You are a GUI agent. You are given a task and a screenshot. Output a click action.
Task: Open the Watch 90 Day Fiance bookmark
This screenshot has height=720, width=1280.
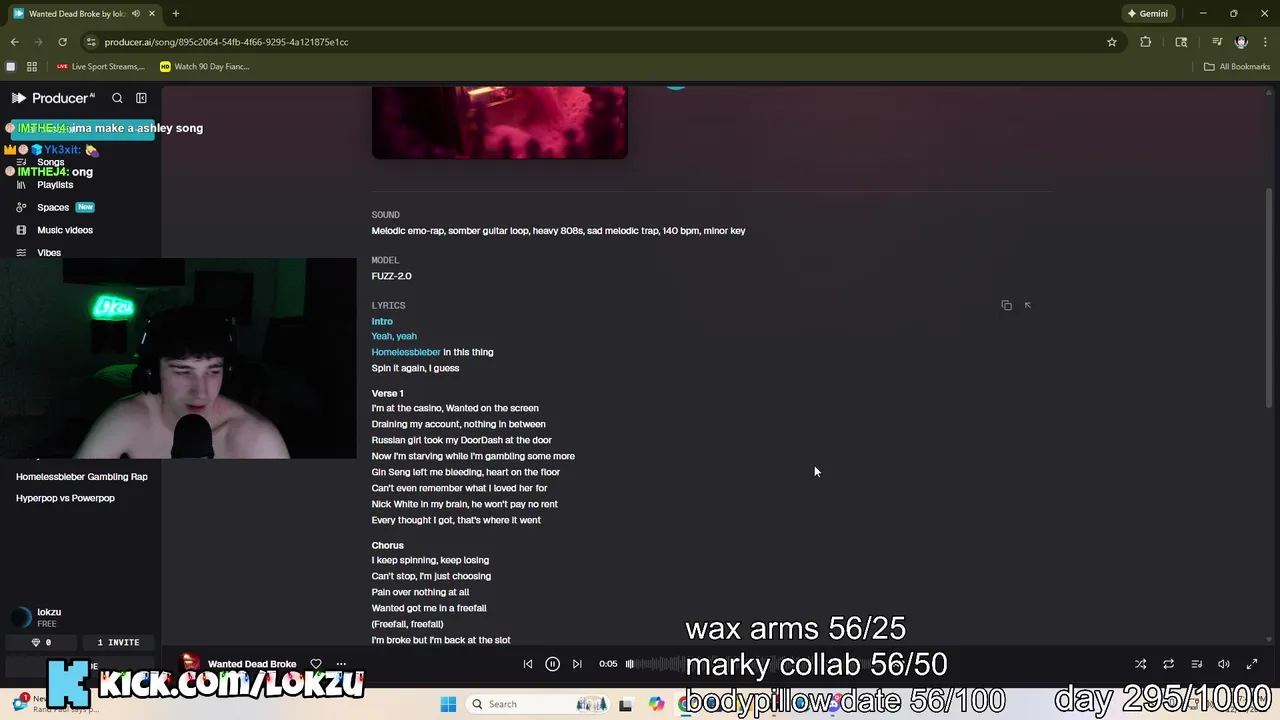(204, 67)
